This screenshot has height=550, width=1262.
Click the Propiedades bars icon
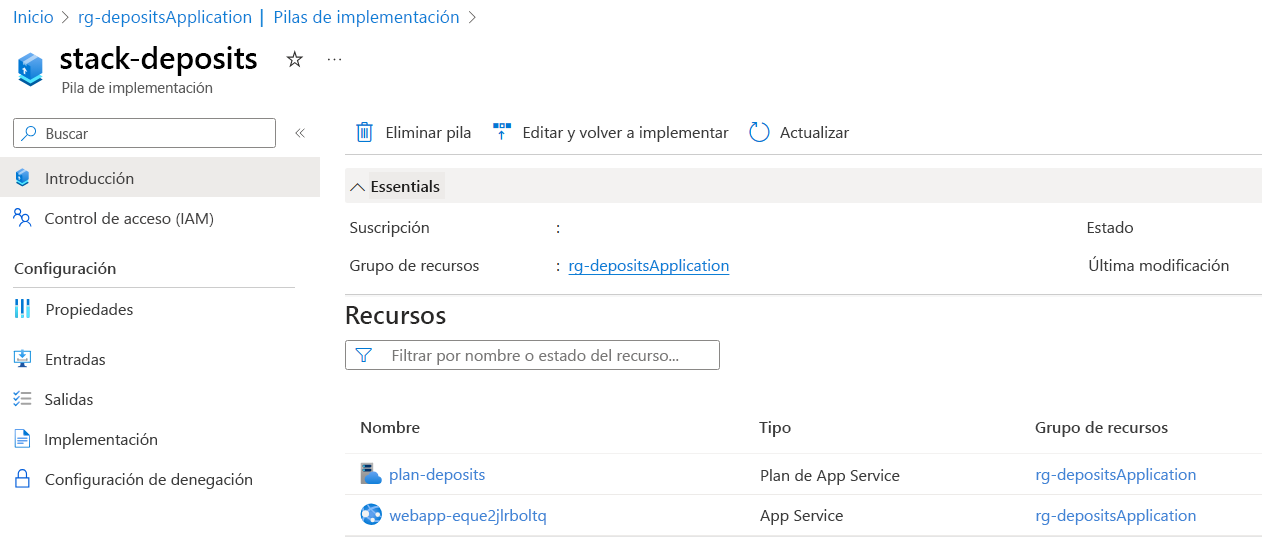pyautogui.click(x=23, y=309)
